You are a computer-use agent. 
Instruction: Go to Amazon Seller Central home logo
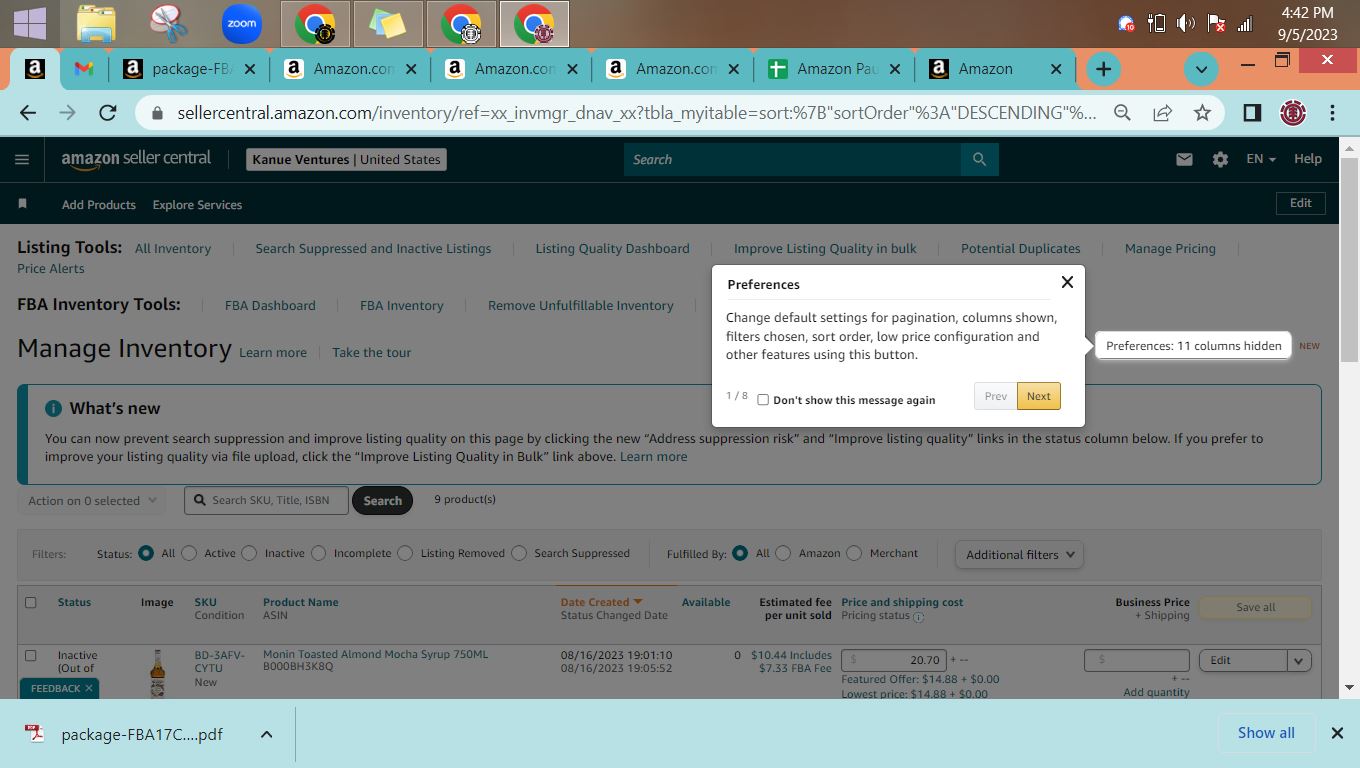136,159
